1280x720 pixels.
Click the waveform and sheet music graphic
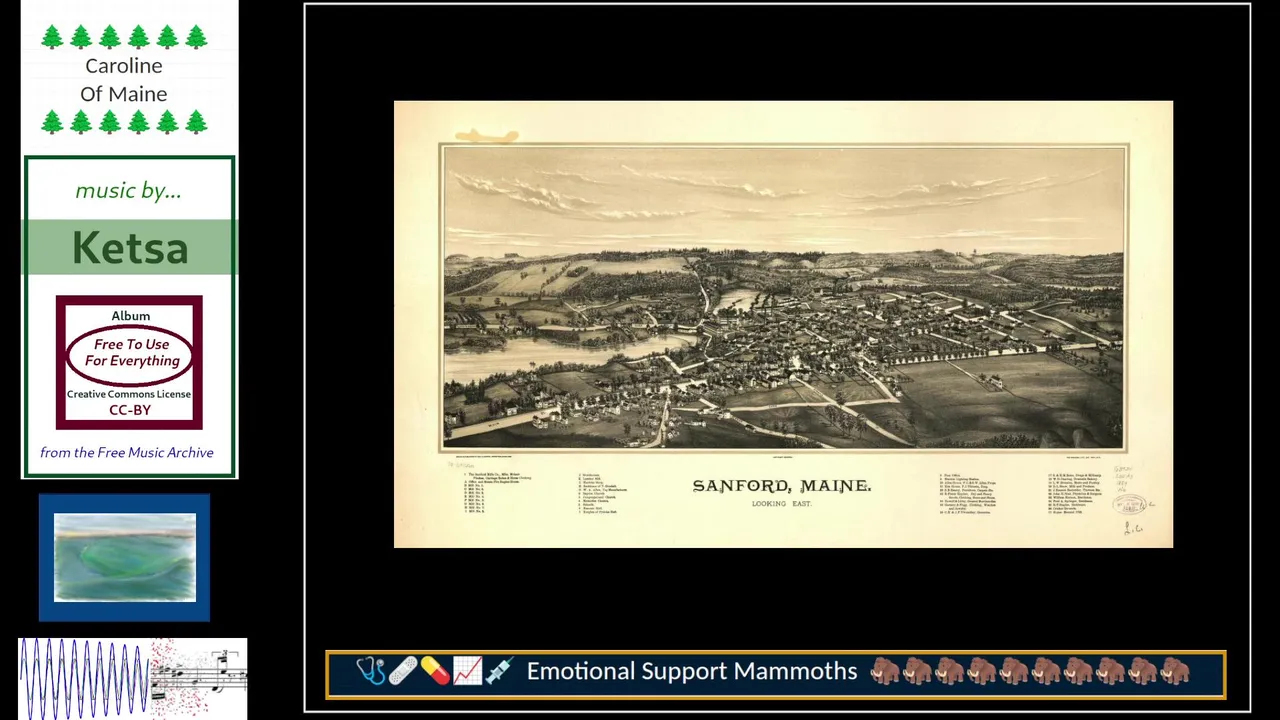132,678
